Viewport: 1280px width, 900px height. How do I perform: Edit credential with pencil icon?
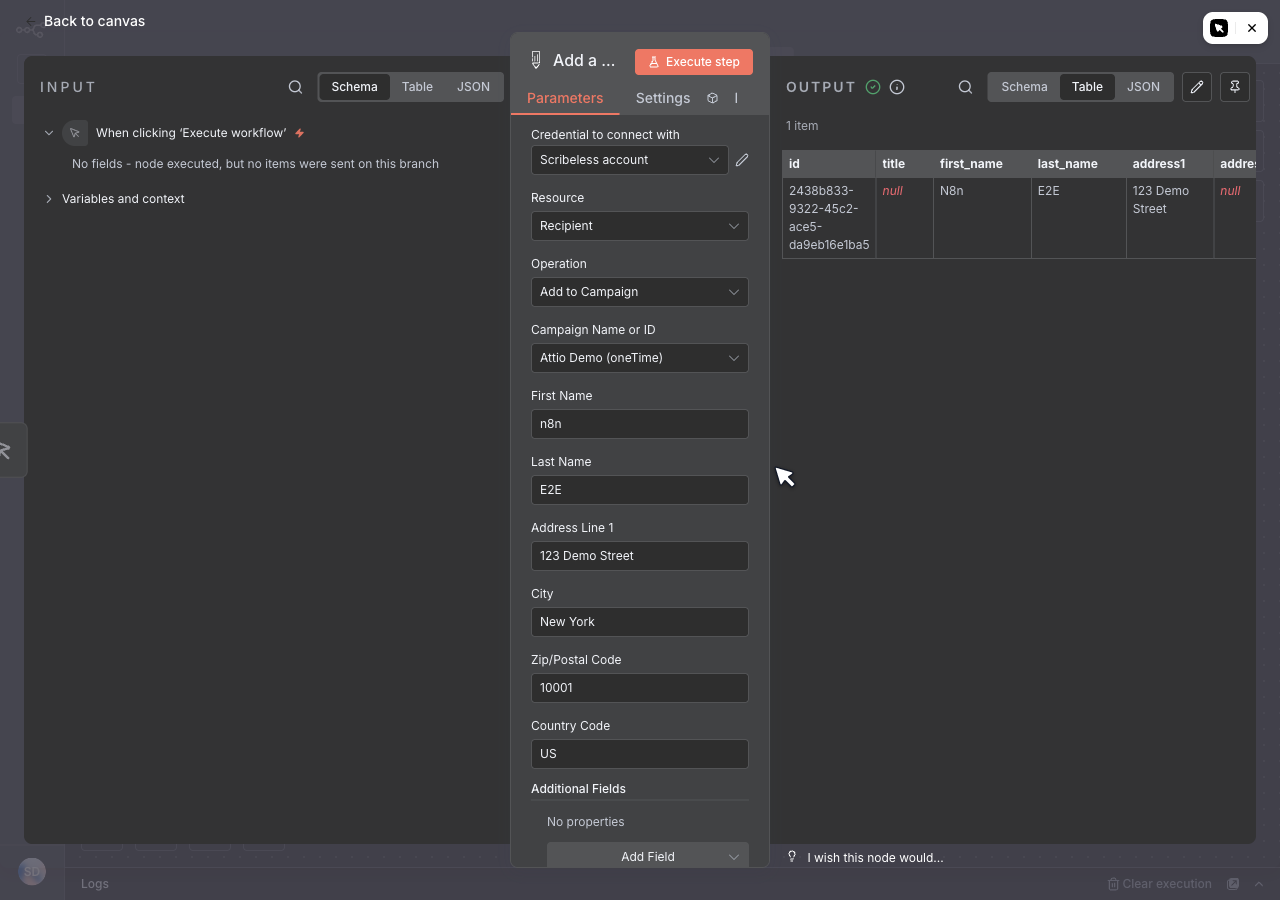pos(742,160)
